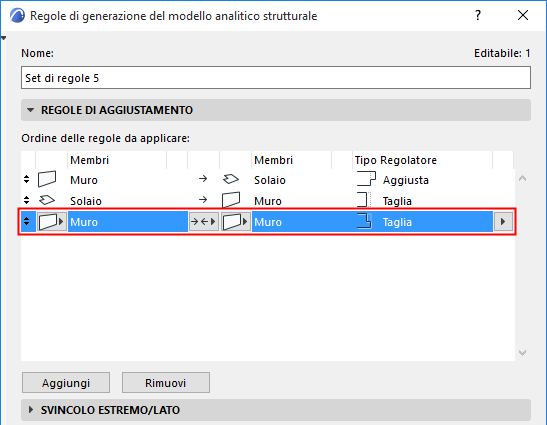Open second wall member dropdown in selected row

[235, 222]
